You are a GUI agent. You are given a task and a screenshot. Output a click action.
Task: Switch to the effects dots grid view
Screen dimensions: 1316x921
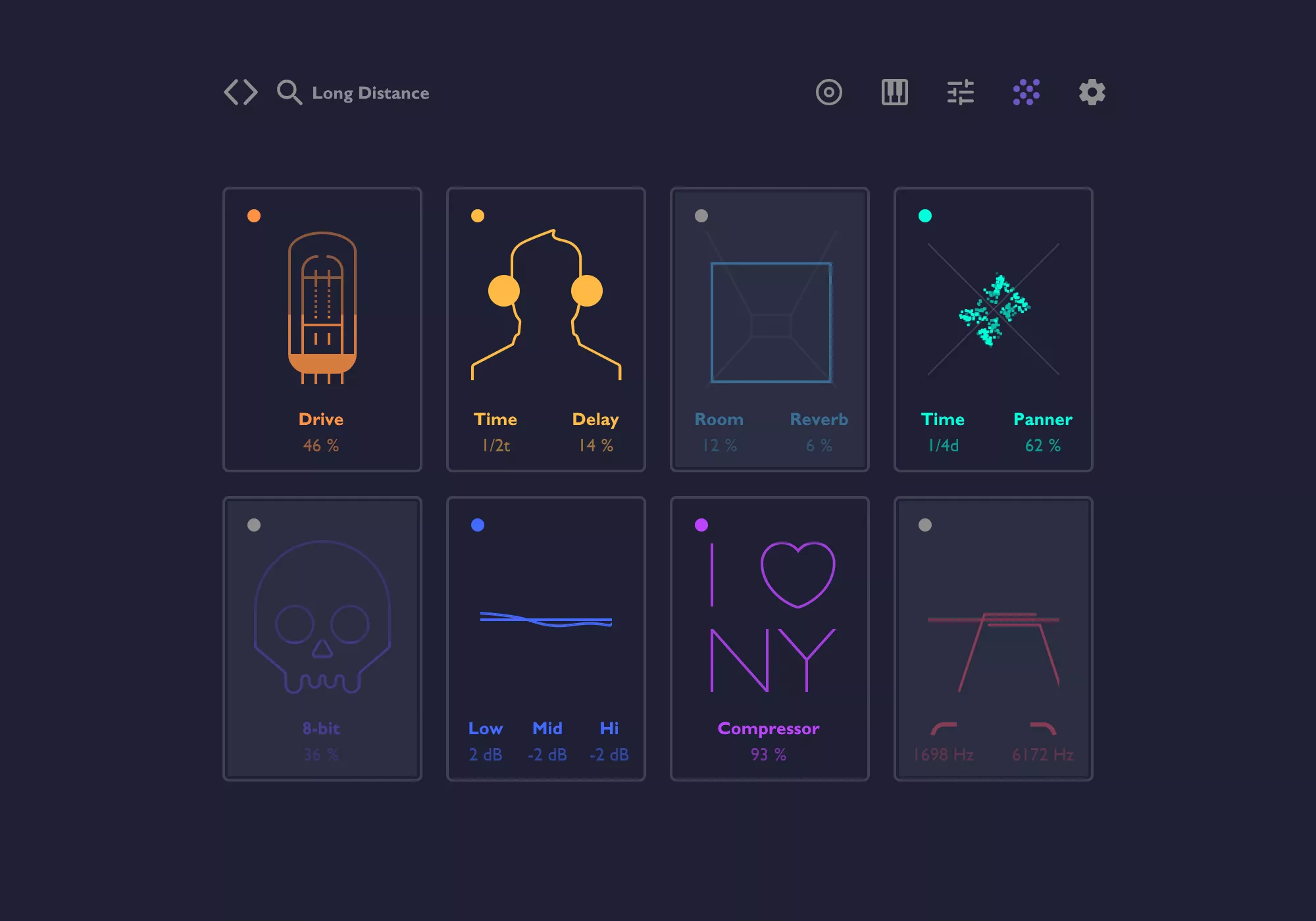tap(1026, 92)
